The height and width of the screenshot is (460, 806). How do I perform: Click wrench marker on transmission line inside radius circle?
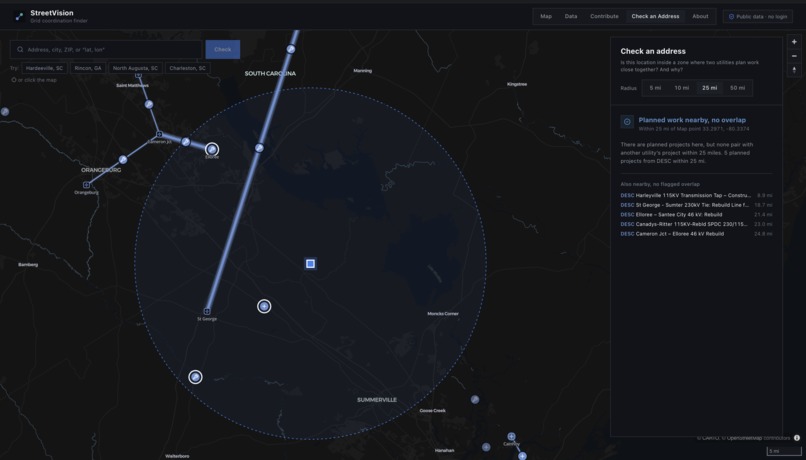260,148
